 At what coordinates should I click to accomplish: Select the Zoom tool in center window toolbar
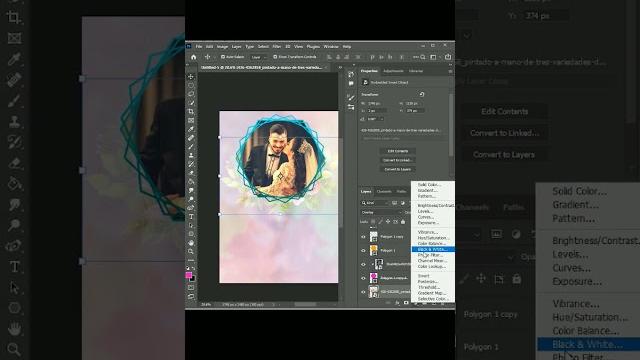coord(191,251)
